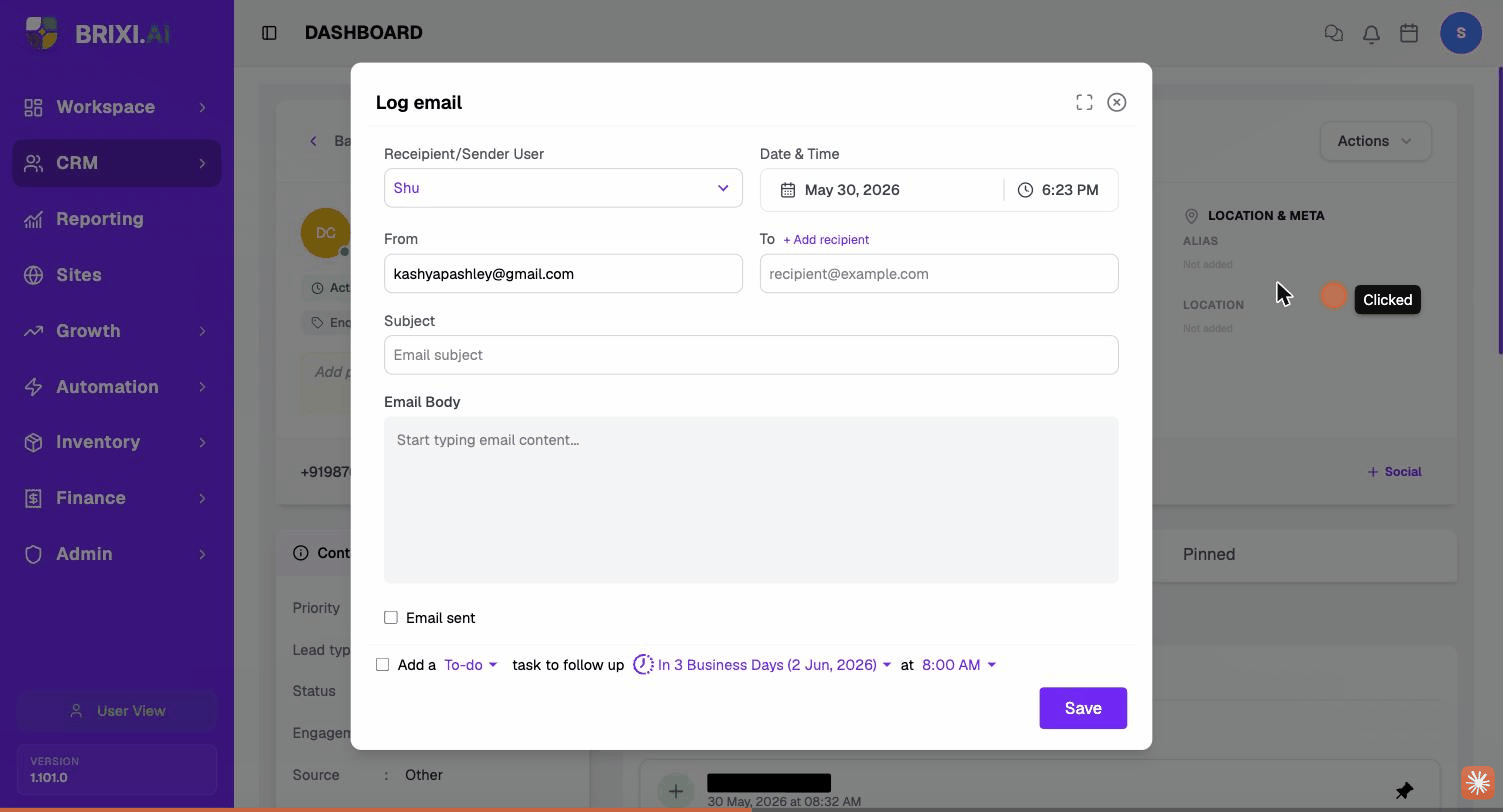1503x812 pixels.
Task: Click the + Social link
Action: [x=1394, y=472]
